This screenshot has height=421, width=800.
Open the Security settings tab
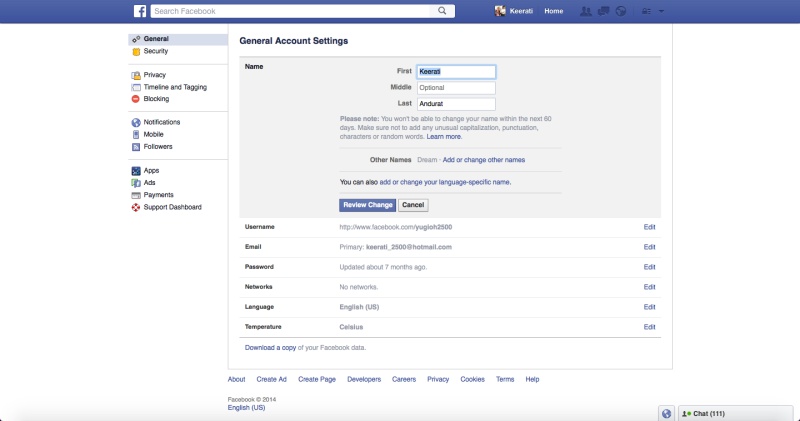coord(178,51)
